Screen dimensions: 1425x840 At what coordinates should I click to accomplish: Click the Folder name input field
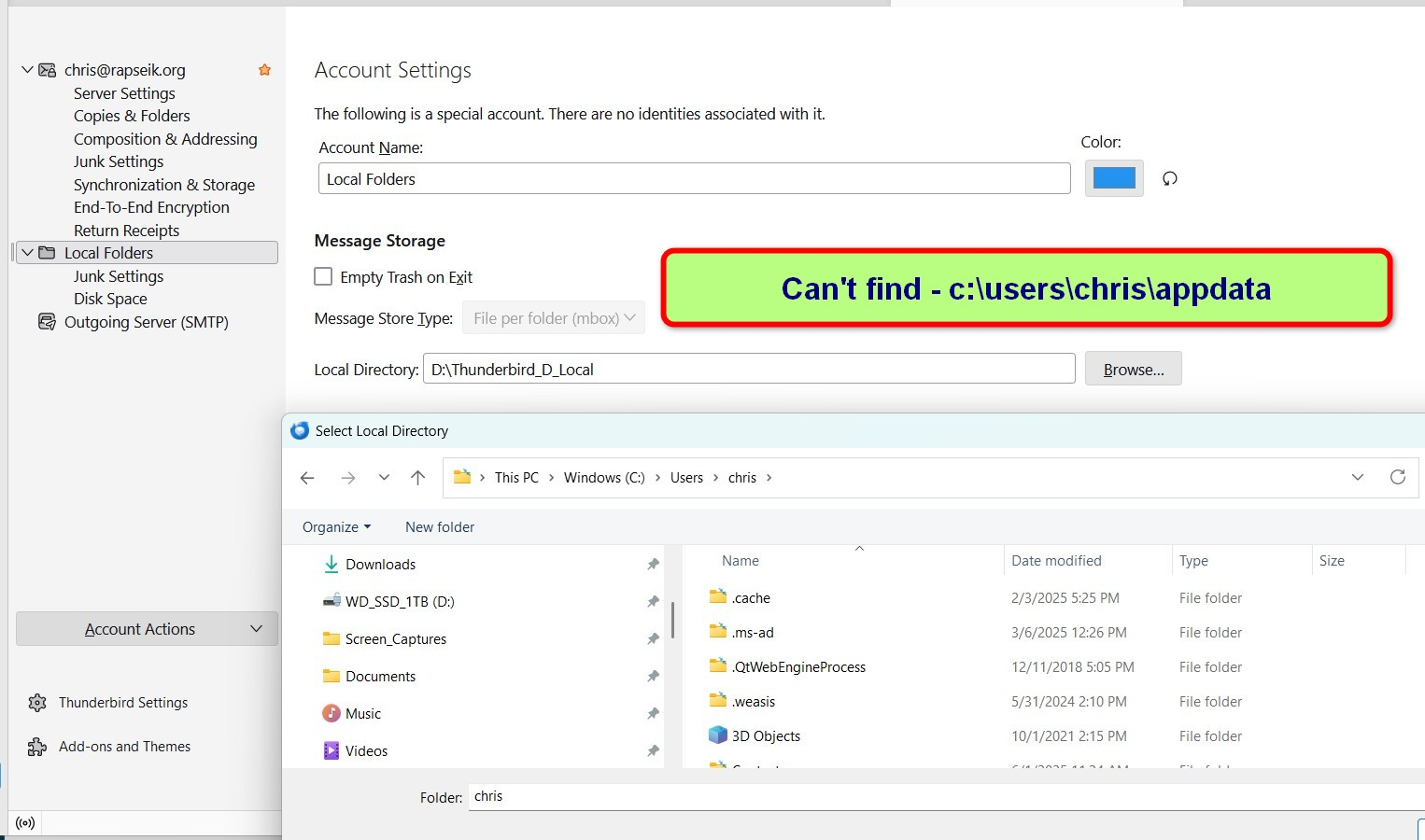(x=945, y=797)
